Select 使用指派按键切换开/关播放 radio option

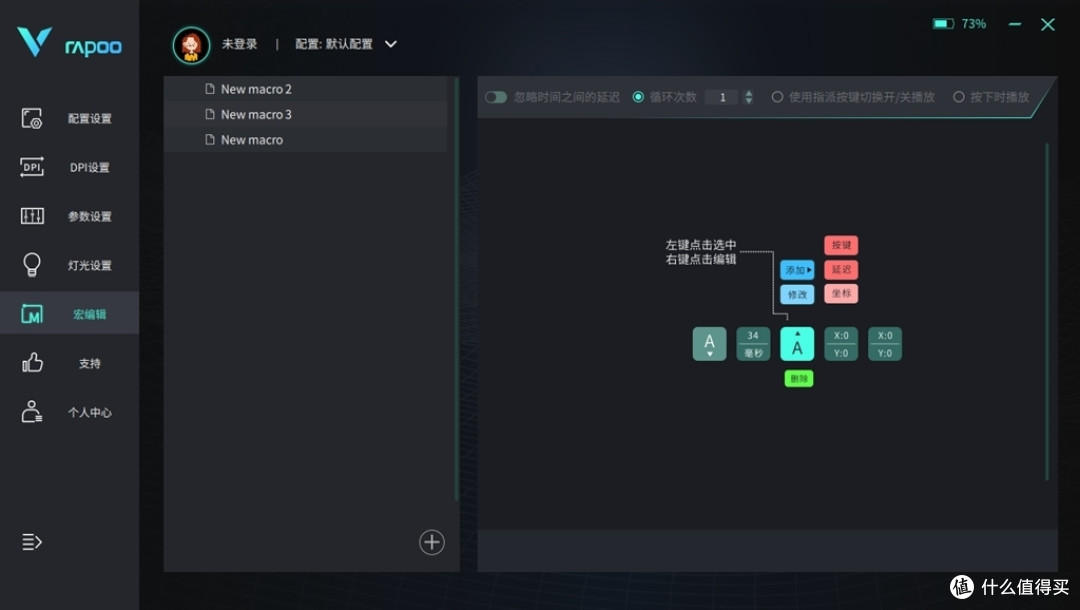[x=777, y=97]
